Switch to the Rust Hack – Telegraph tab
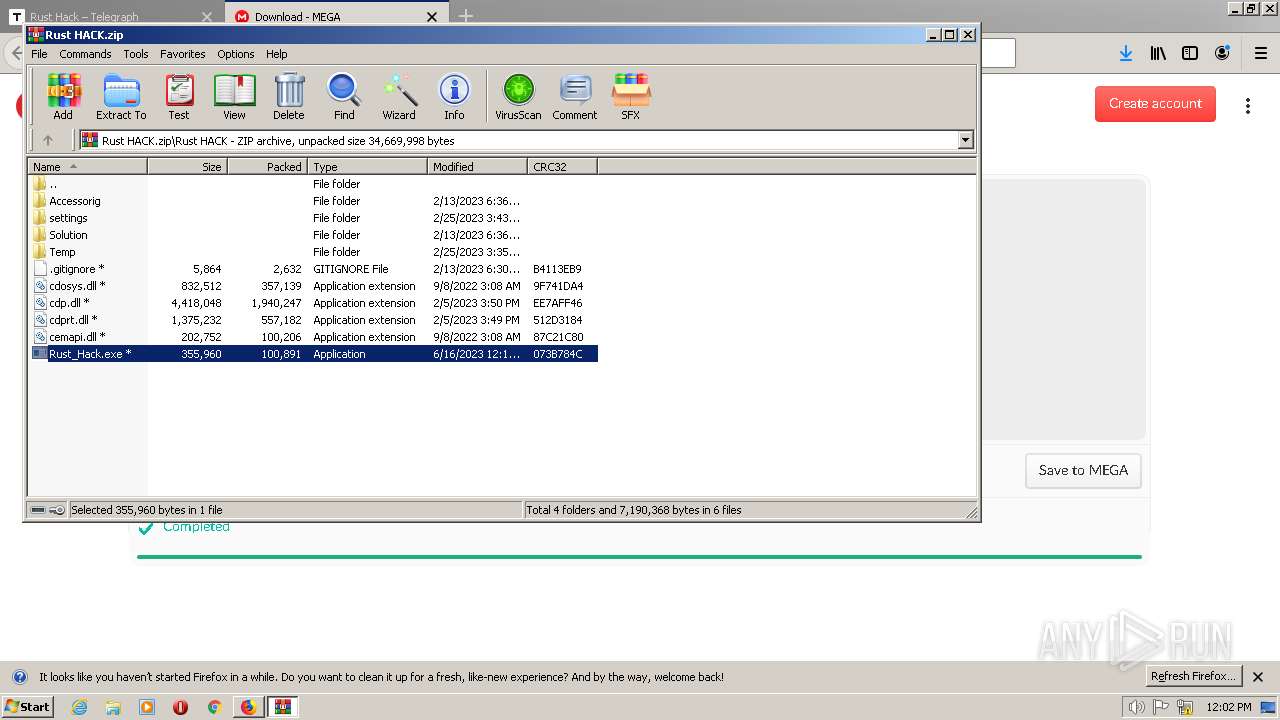The image size is (1280, 720). point(111,16)
